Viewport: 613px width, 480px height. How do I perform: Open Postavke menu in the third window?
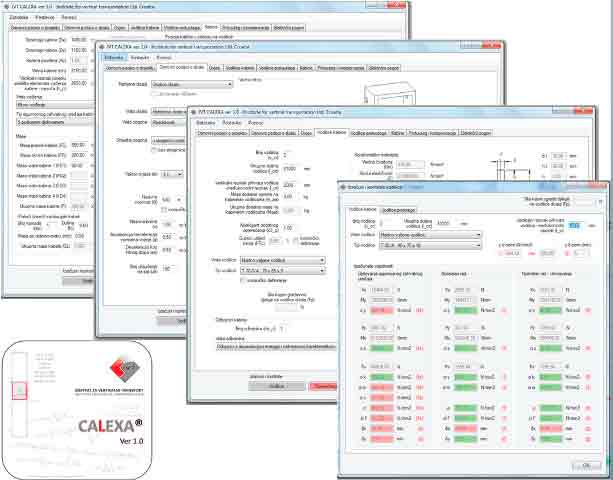231,123
